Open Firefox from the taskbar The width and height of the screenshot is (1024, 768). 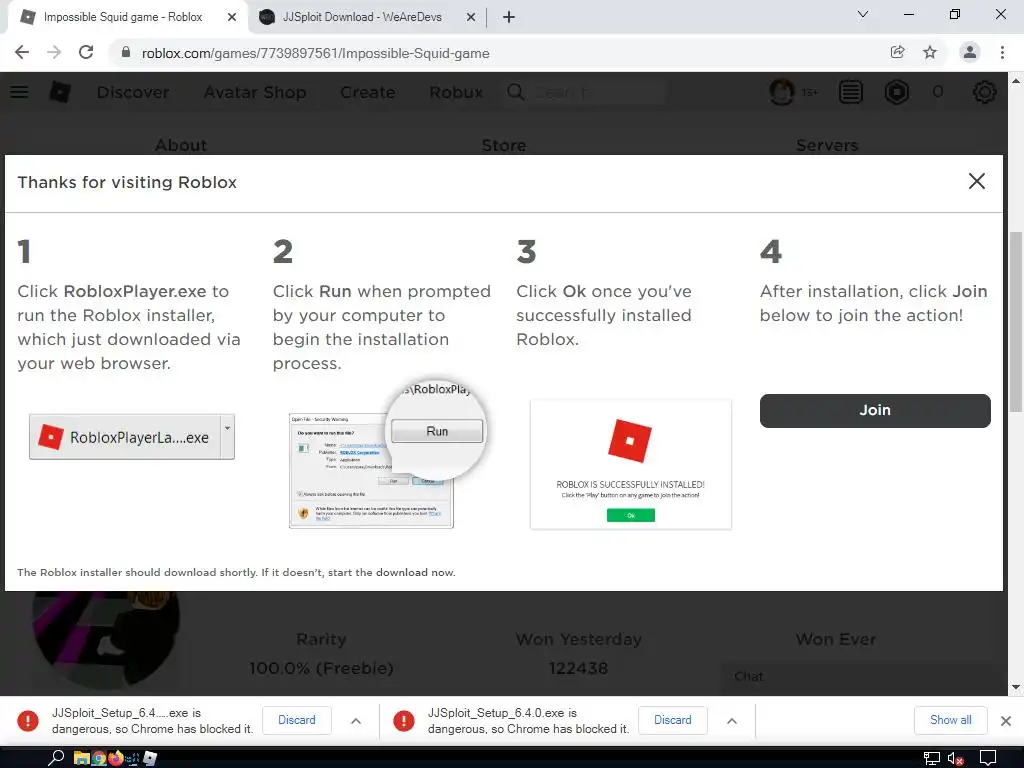[x=116, y=758]
